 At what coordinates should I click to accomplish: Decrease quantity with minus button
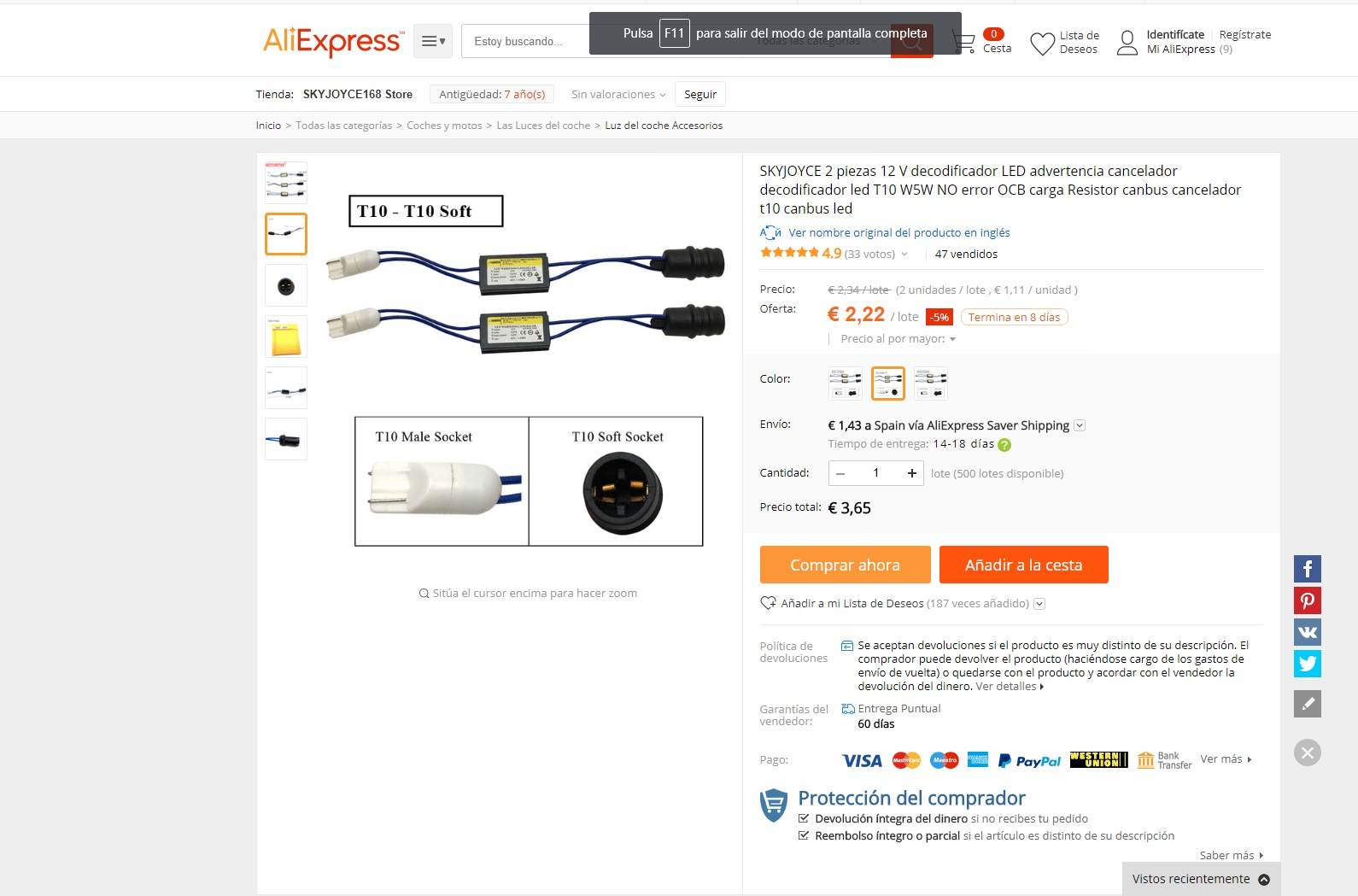tap(840, 473)
